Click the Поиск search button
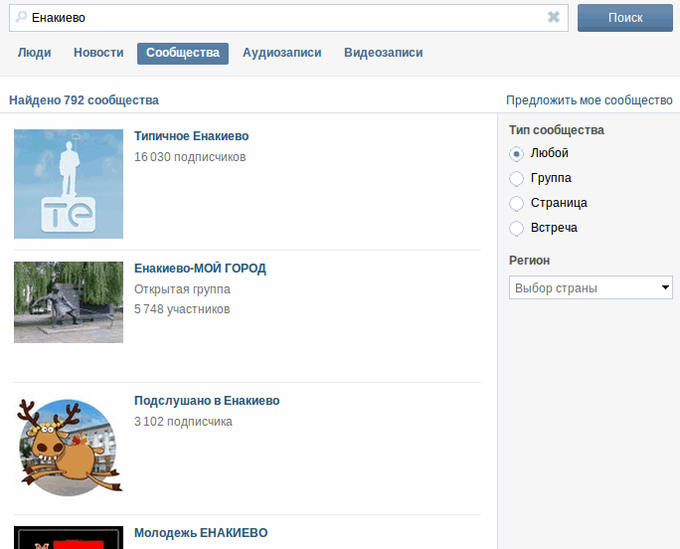 coord(625,18)
